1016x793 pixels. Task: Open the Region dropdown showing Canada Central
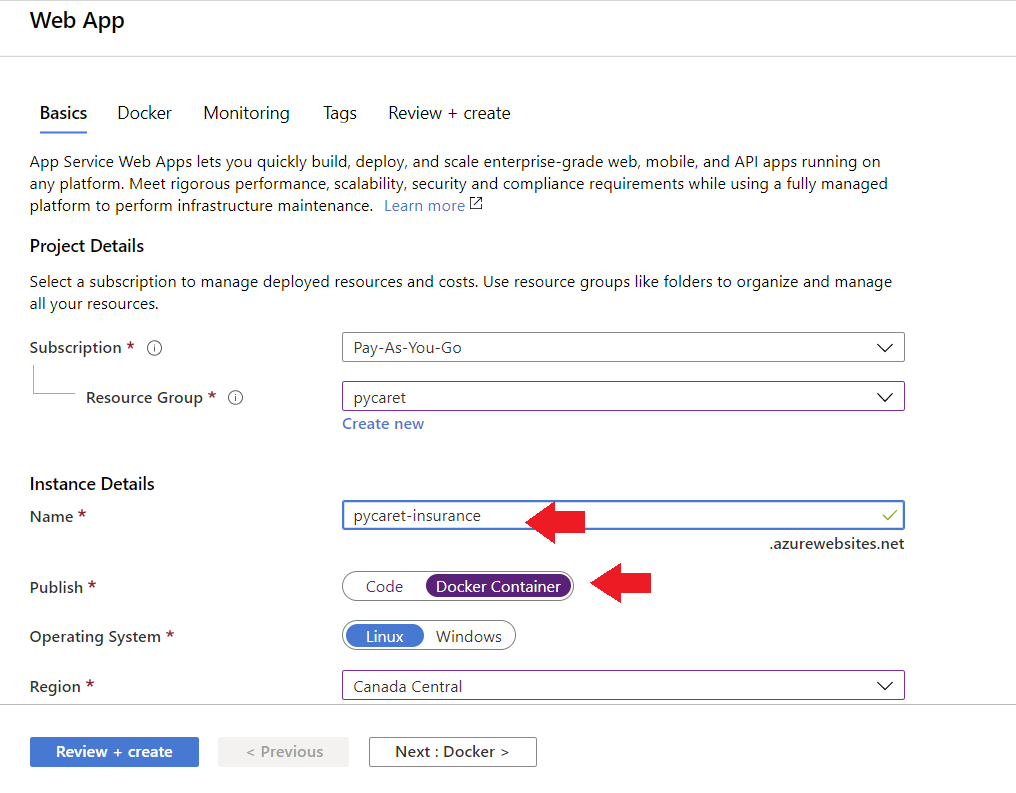(622, 686)
